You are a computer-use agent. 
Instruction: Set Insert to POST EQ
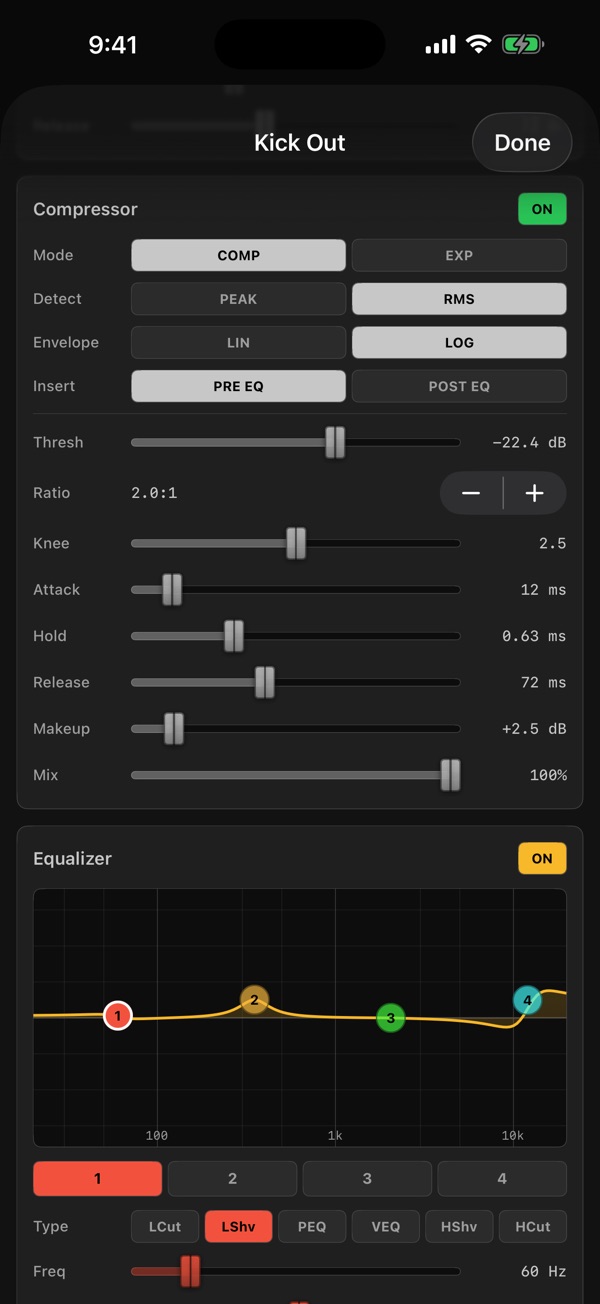459,386
